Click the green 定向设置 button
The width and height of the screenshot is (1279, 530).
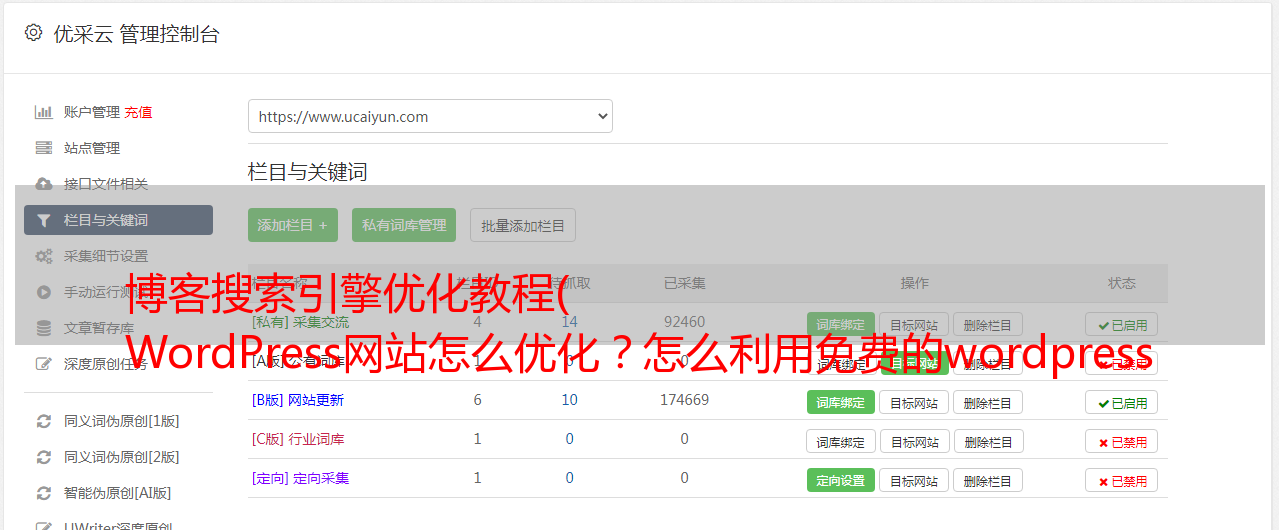[841, 480]
